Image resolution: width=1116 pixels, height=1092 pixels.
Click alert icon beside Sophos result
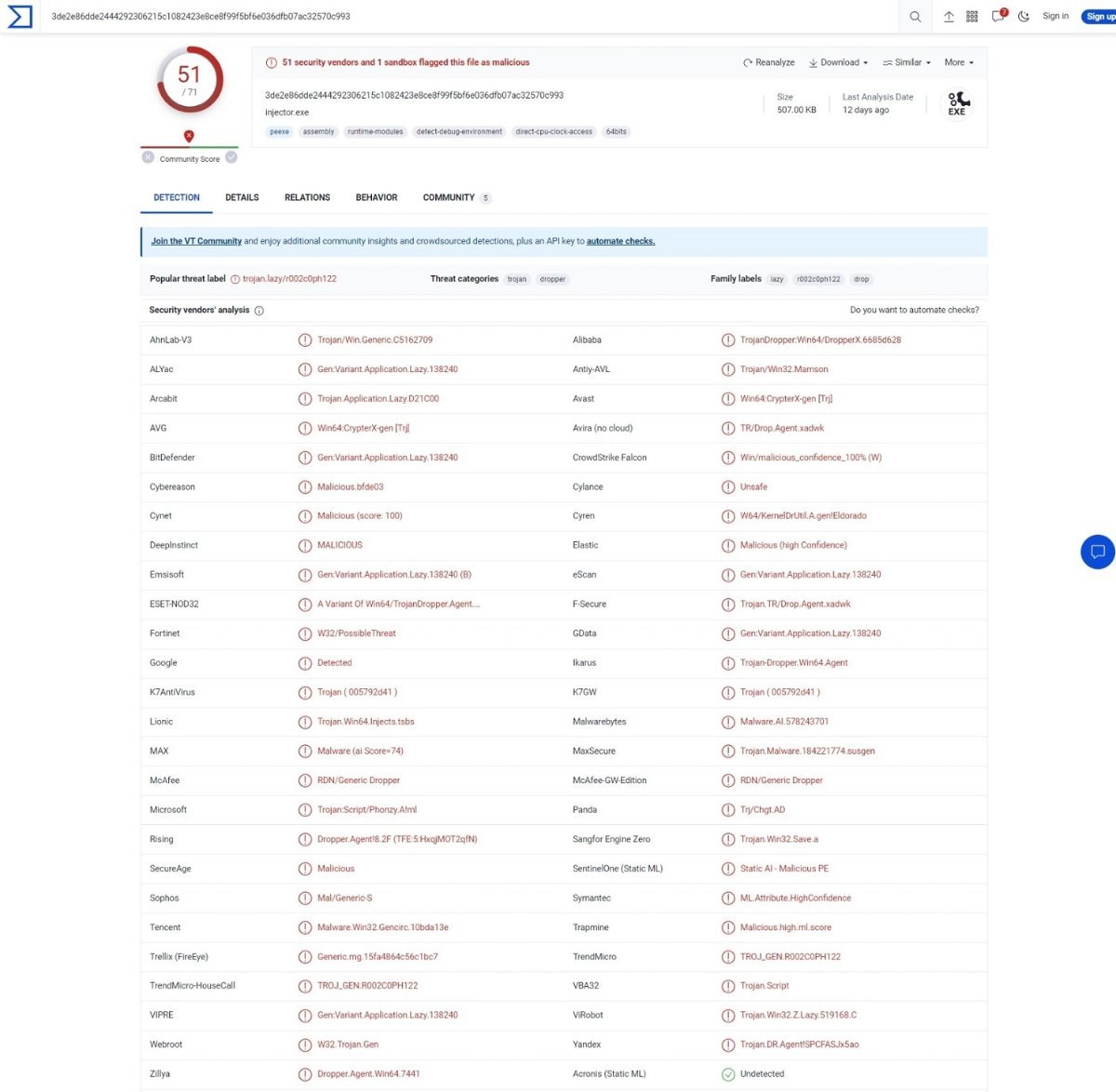305,899
